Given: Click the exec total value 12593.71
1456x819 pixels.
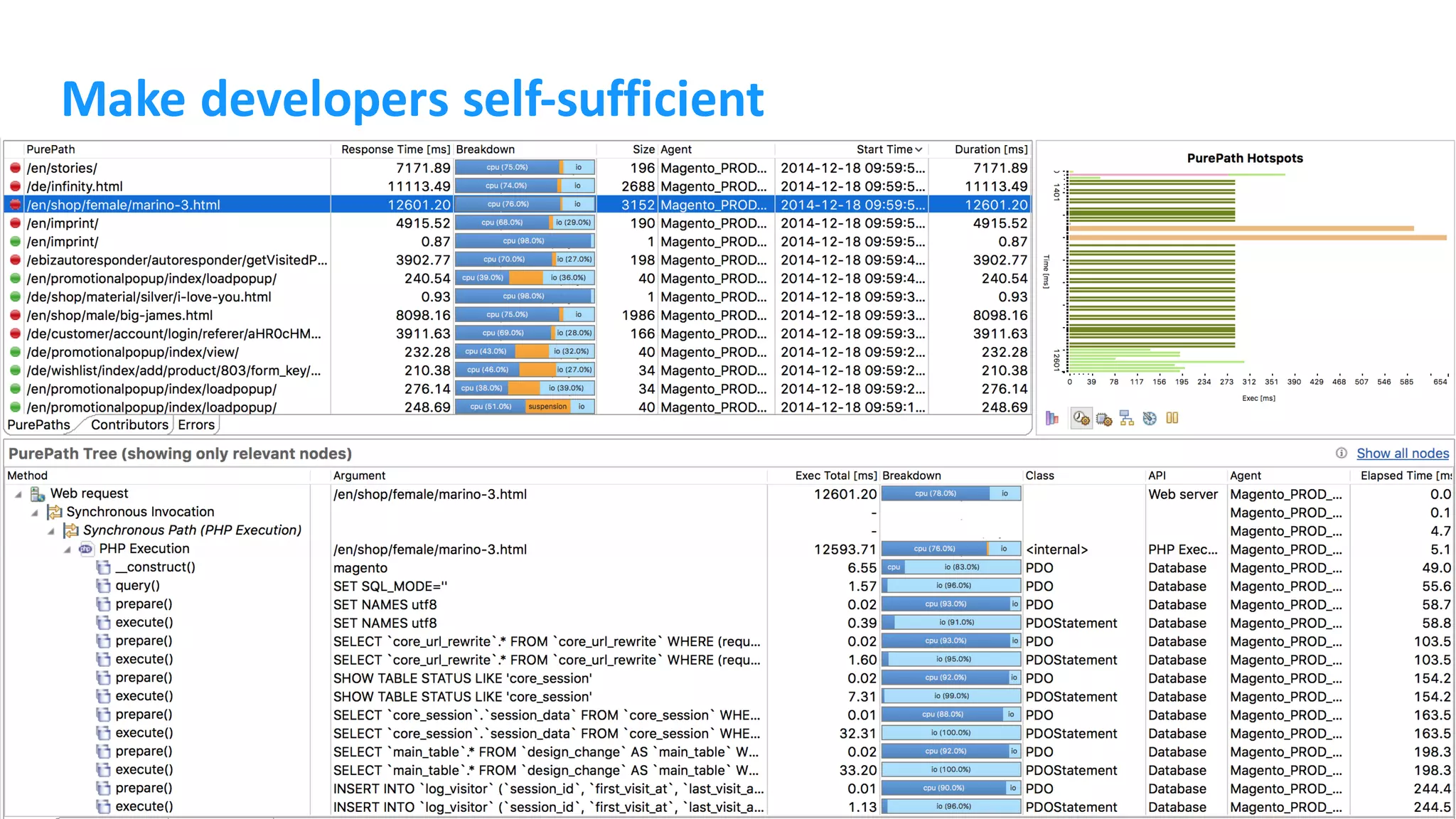Looking at the screenshot, I should 845,550.
